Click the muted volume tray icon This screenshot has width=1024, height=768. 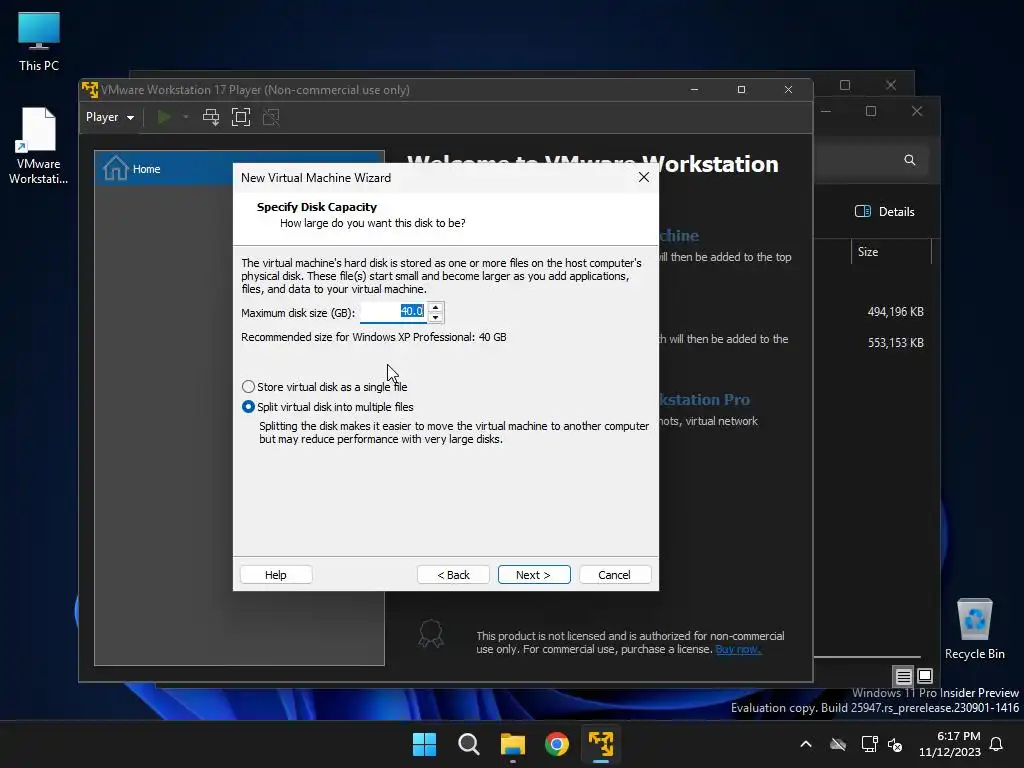tap(895, 744)
